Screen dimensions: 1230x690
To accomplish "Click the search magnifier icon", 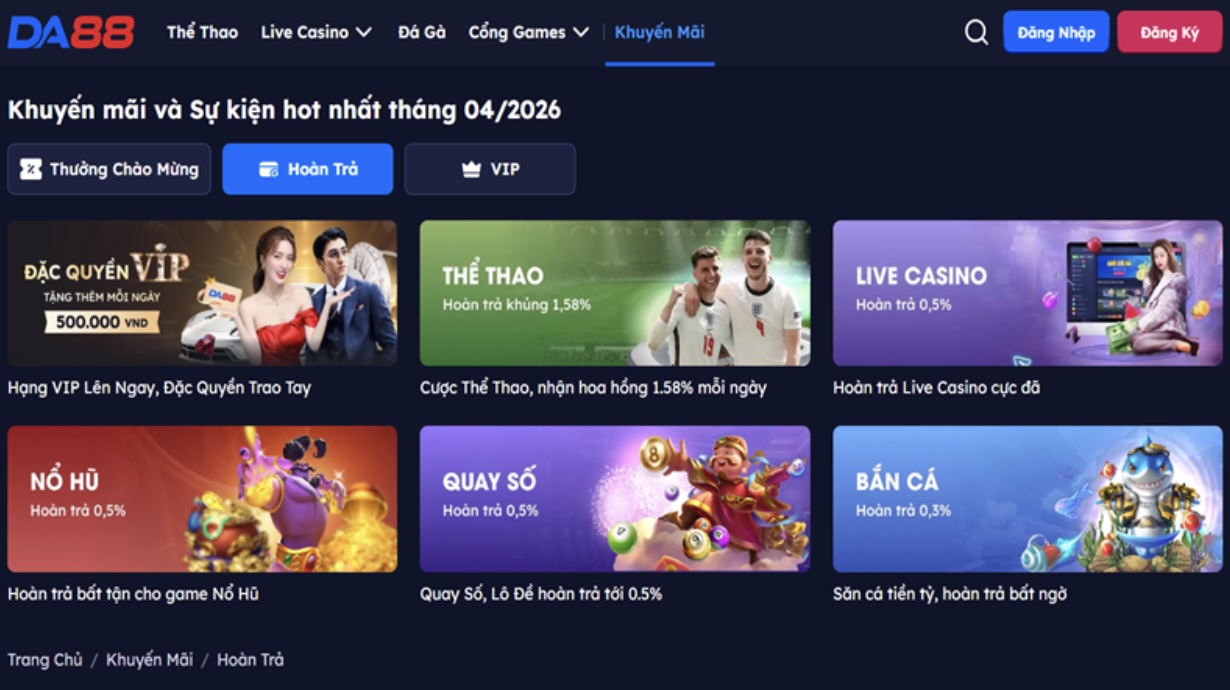I will pos(976,33).
